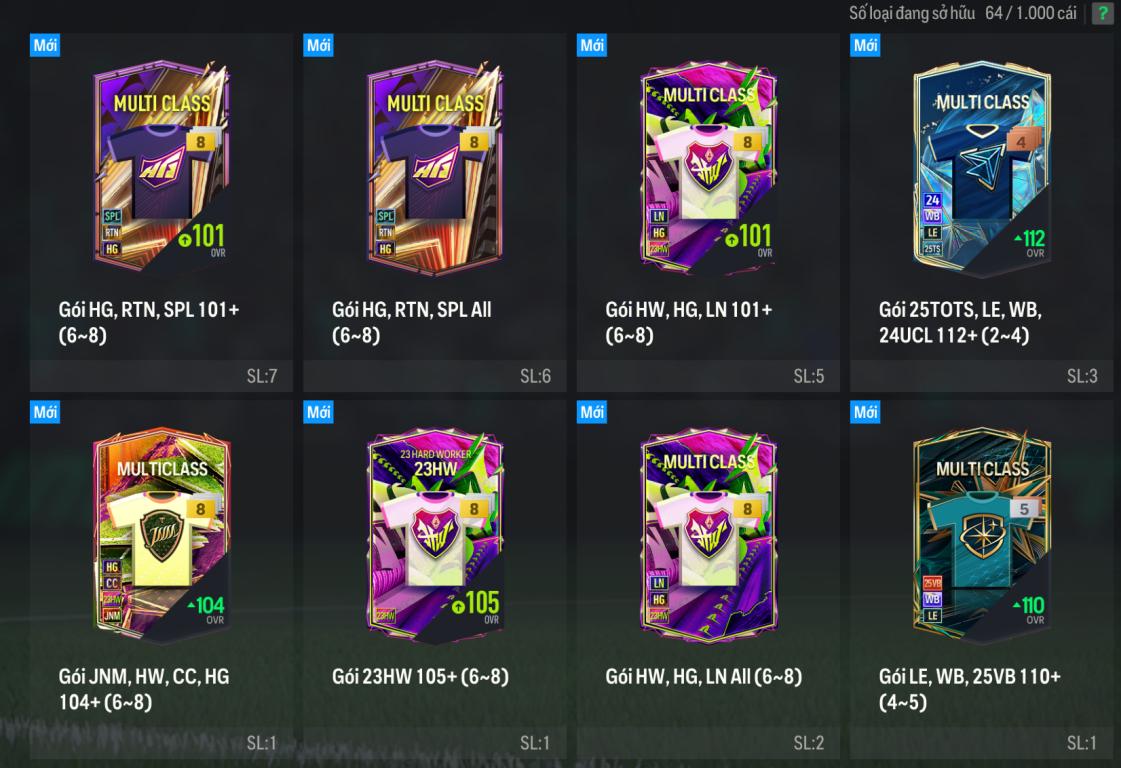Click the SL:7 quantity bar

point(162,376)
